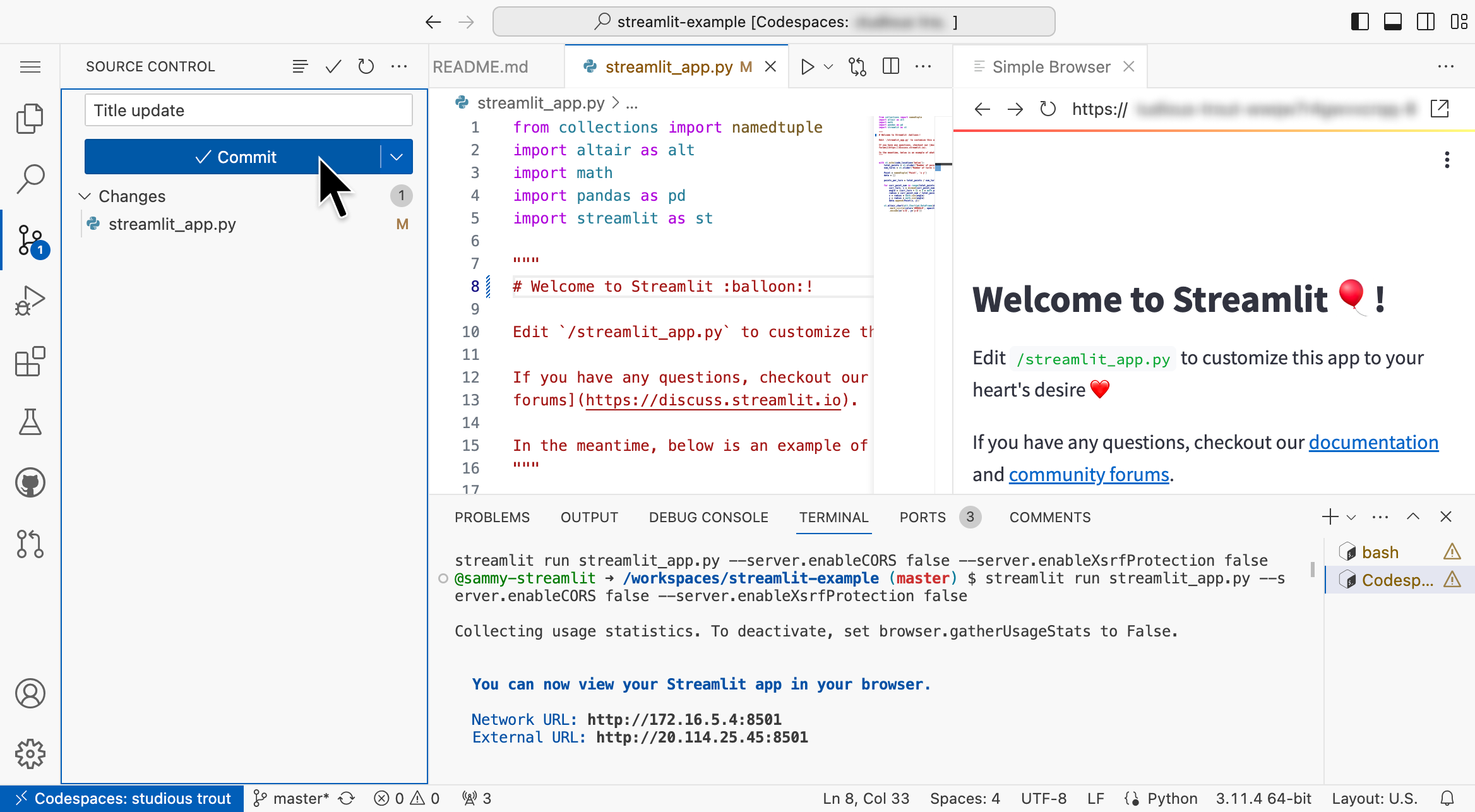Open the Accounts menu
1475x812 pixels.
[x=30, y=693]
